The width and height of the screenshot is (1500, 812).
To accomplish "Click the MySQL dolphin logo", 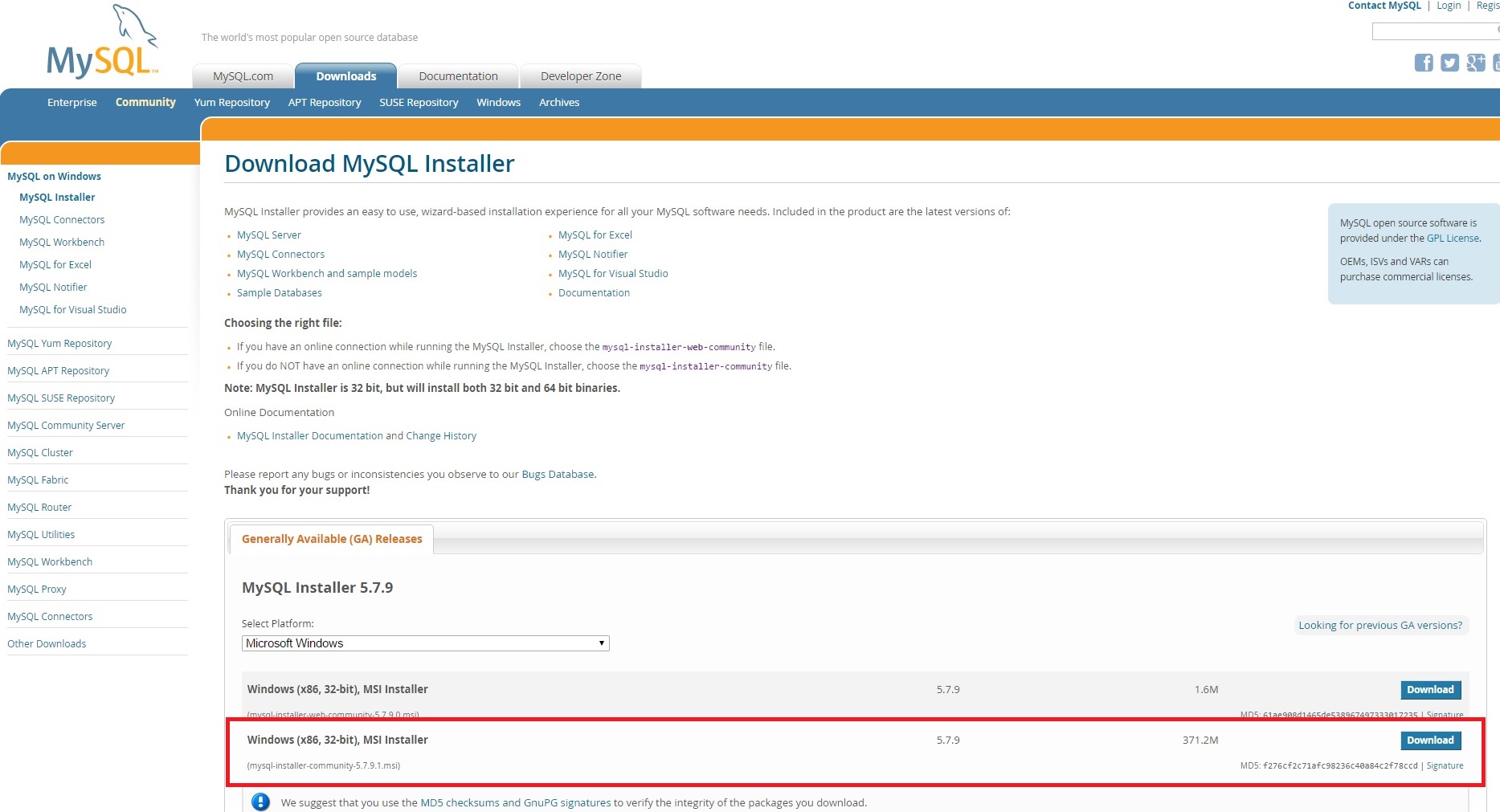I will click(102, 41).
